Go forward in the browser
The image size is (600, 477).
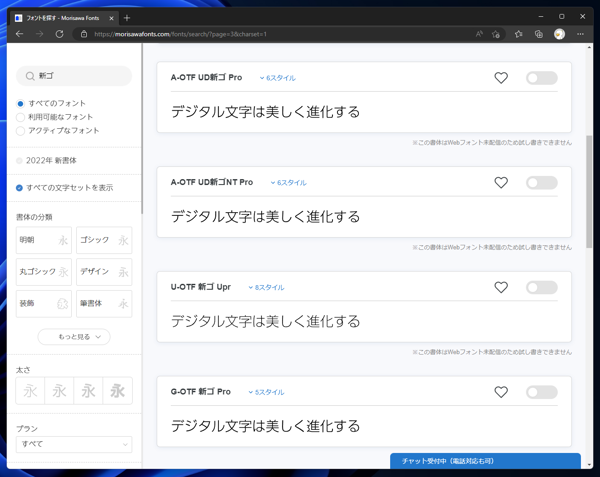pos(39,34)
